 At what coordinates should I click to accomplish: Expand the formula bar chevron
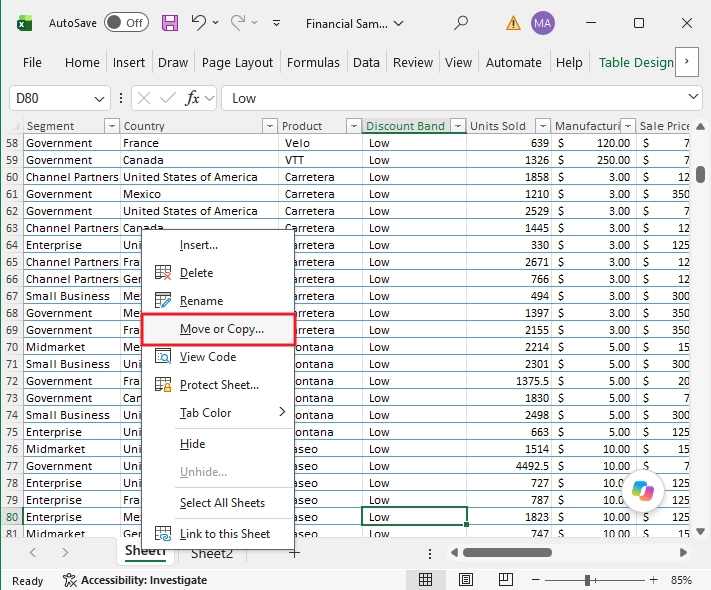tap(693, 97)
